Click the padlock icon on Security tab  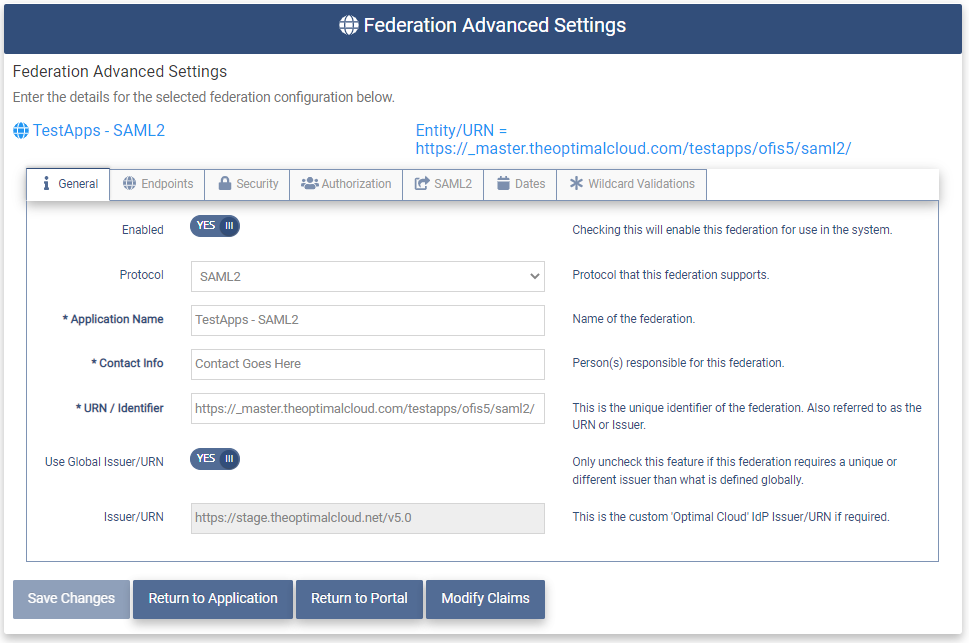[x=225, y=183]
